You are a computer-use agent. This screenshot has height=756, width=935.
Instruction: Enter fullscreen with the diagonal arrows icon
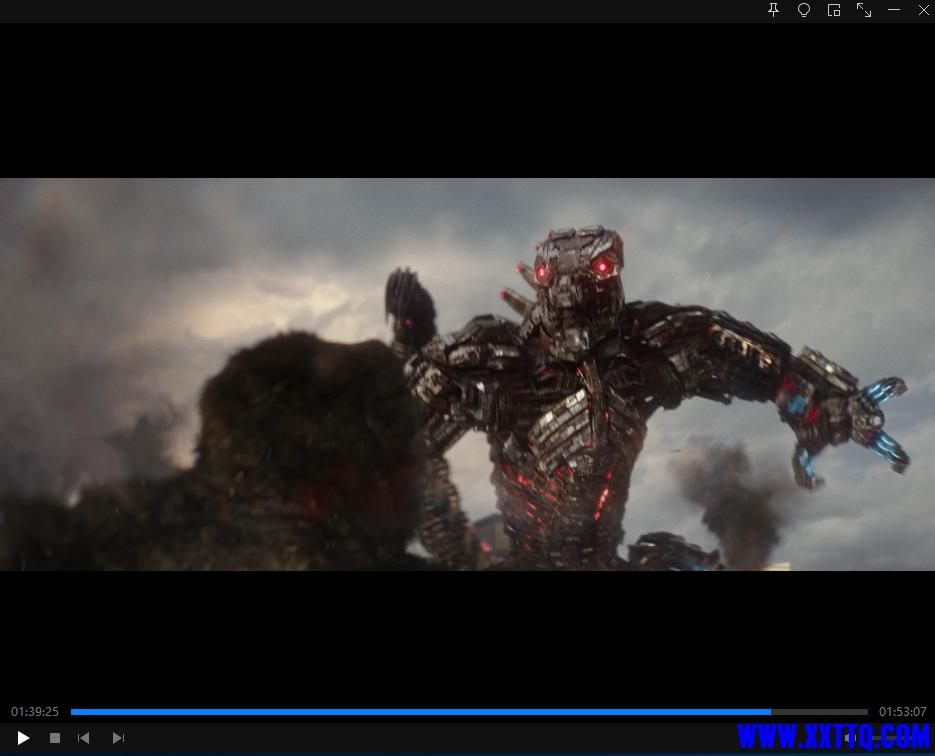[x=863, y=10]
